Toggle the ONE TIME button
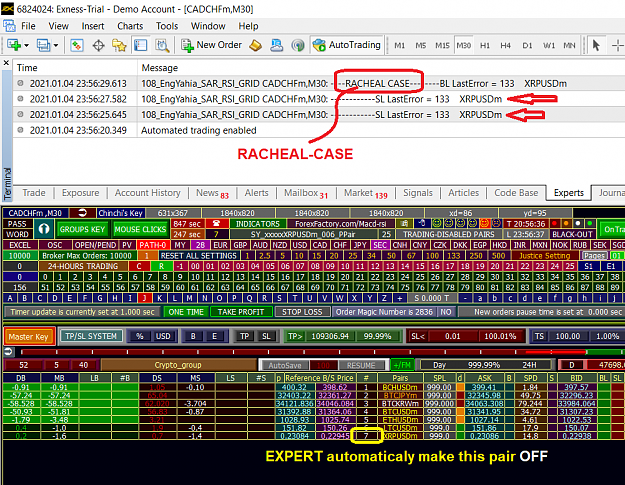The image size is (625, 485). click(186, 312)
